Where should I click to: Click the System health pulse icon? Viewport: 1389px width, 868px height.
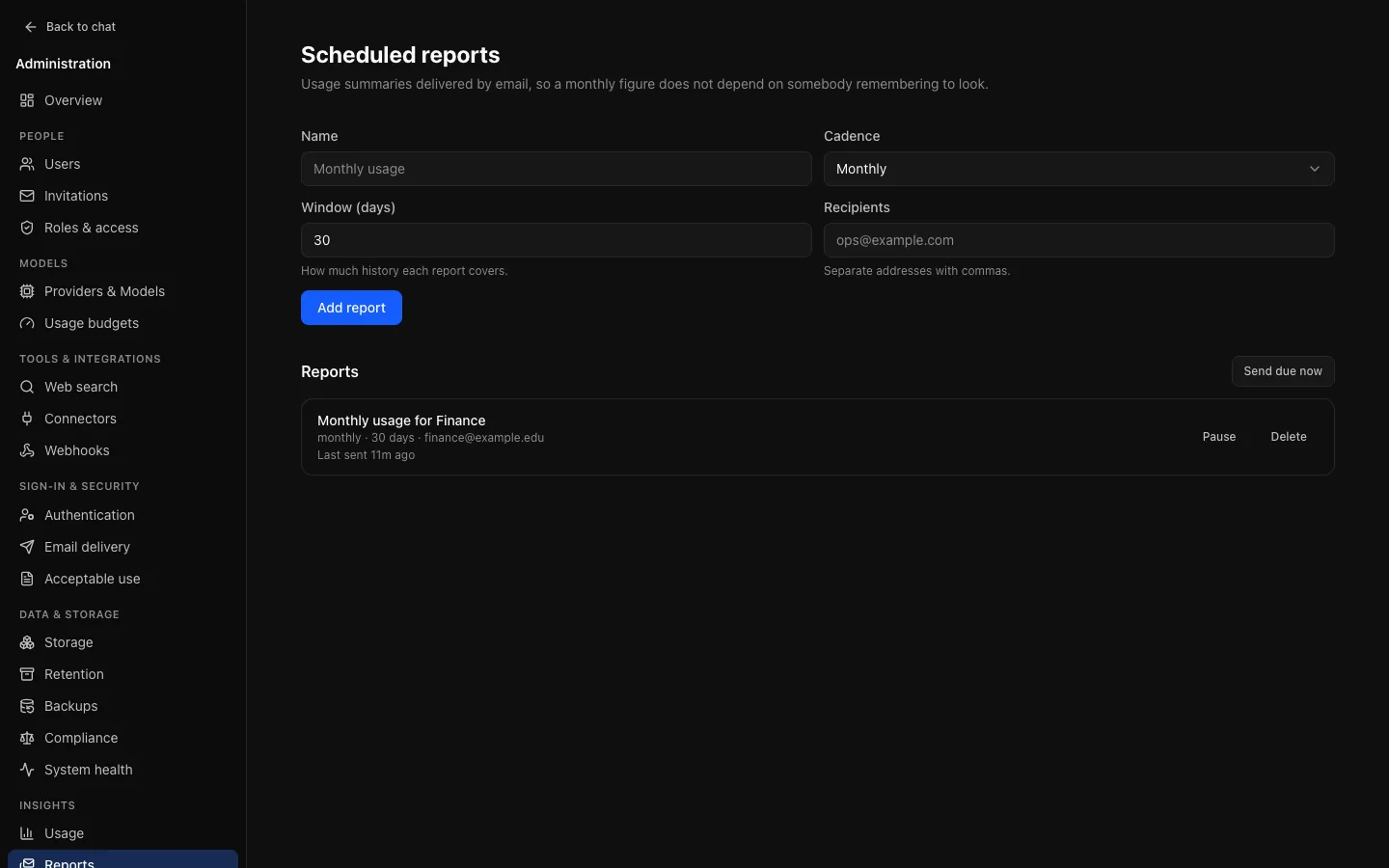(x=27, y=770)
